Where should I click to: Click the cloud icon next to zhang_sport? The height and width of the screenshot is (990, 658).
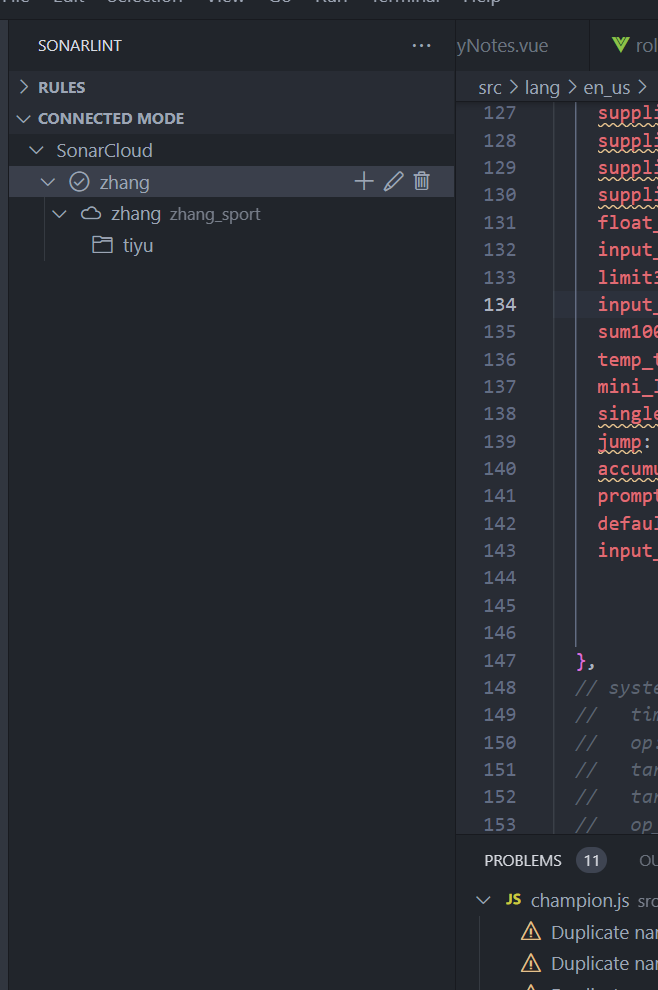click(91, 214)
